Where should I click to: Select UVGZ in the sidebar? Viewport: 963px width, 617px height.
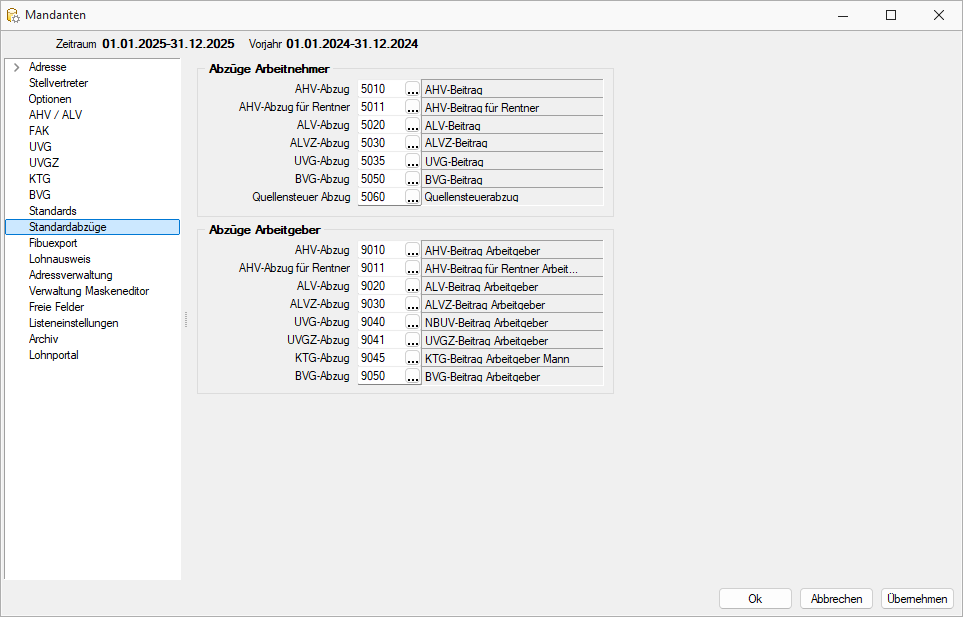pyautogui.click(x=44, y=163)
